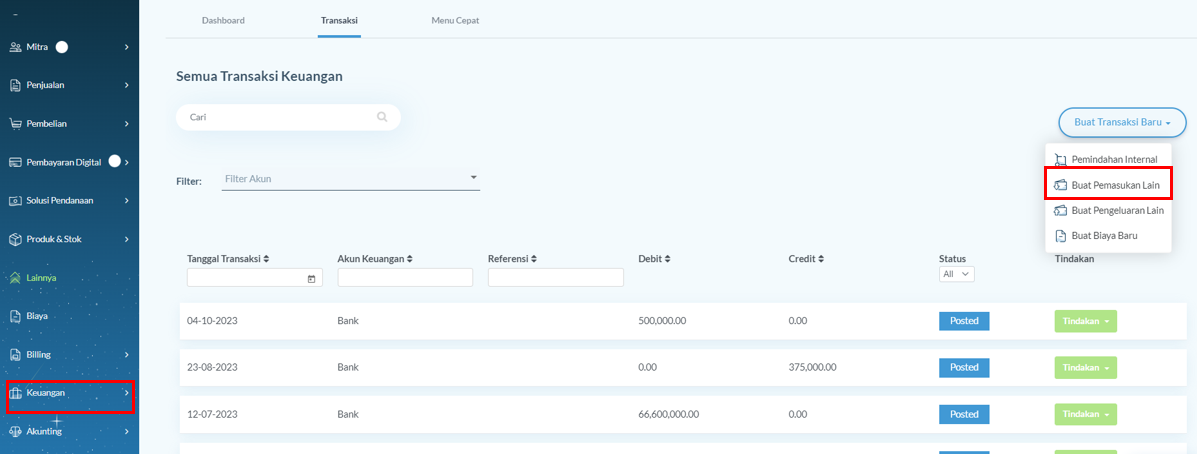Switch to the Menu Cepat tab

(455, 21)
